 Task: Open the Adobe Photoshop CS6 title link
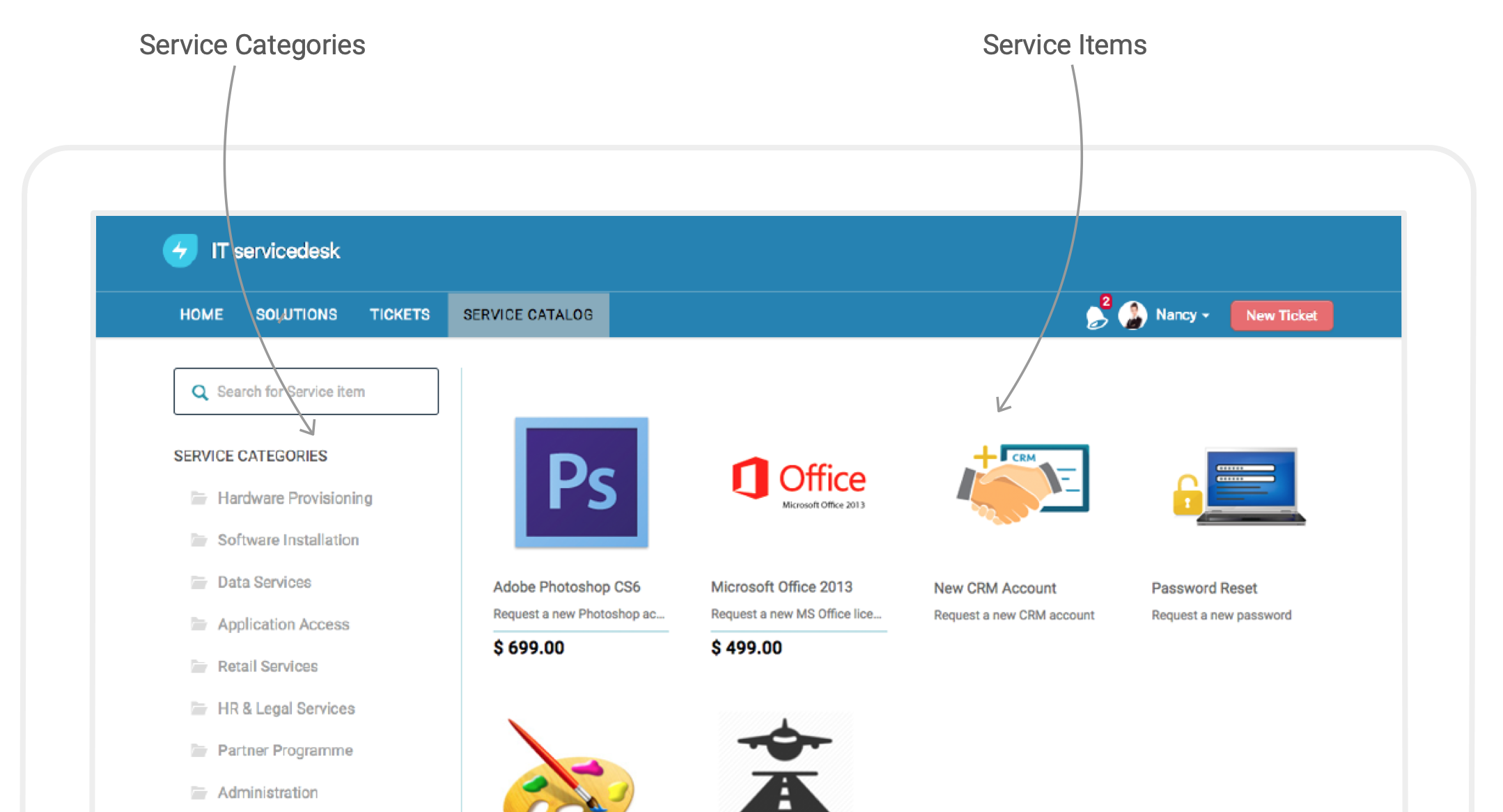tap(567, 587)
